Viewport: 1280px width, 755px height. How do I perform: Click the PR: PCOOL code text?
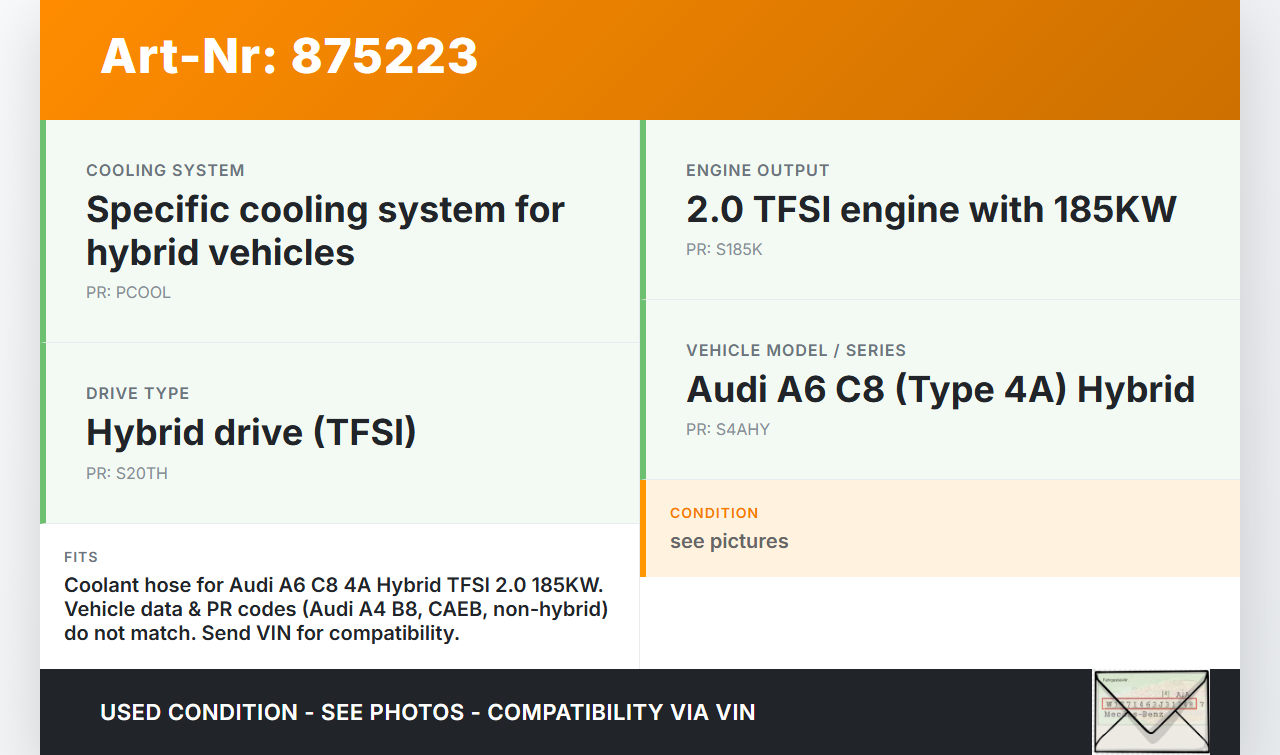tap(128, 293)
